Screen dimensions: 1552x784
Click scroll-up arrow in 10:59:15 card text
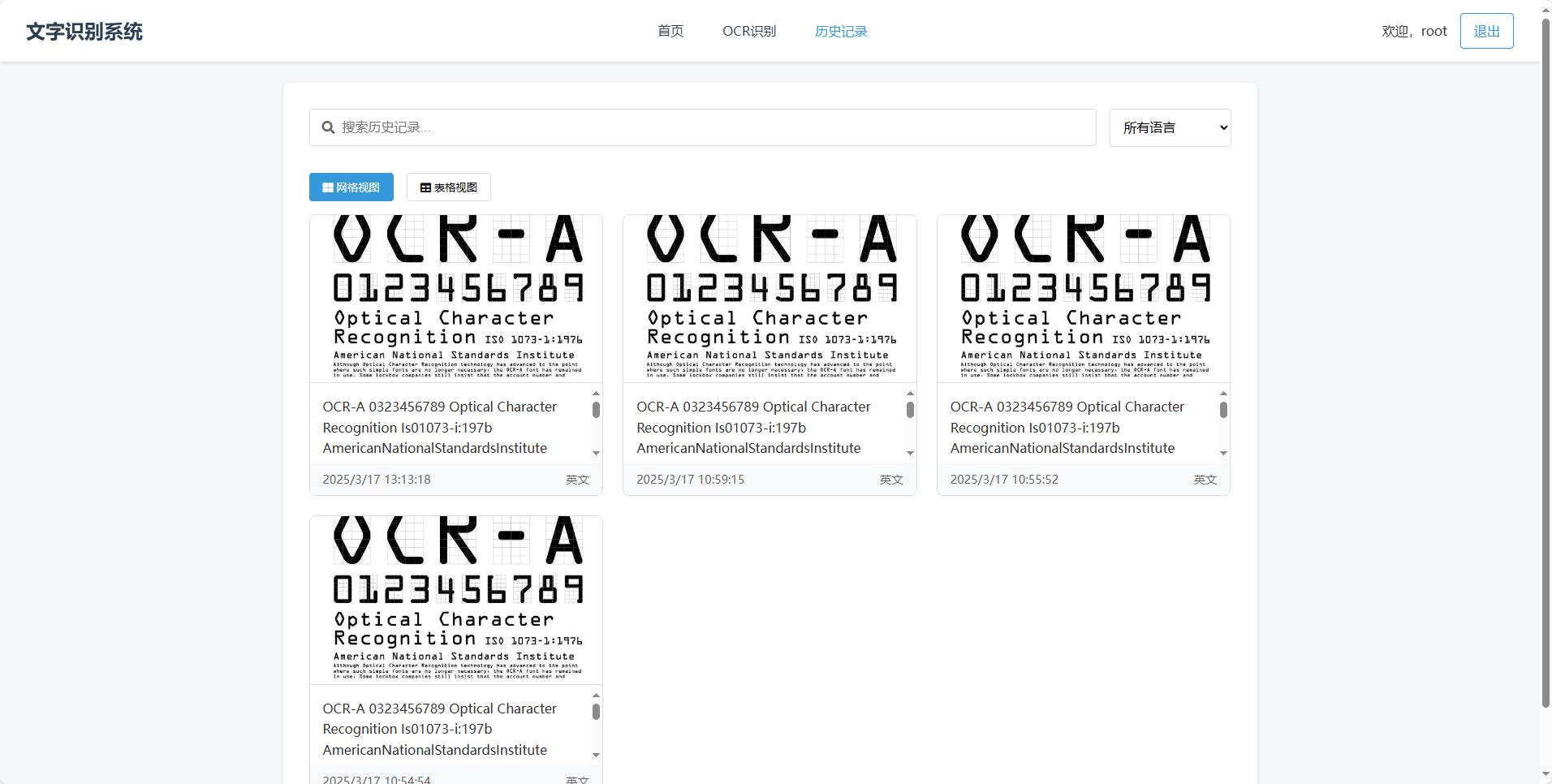point(910,394)
